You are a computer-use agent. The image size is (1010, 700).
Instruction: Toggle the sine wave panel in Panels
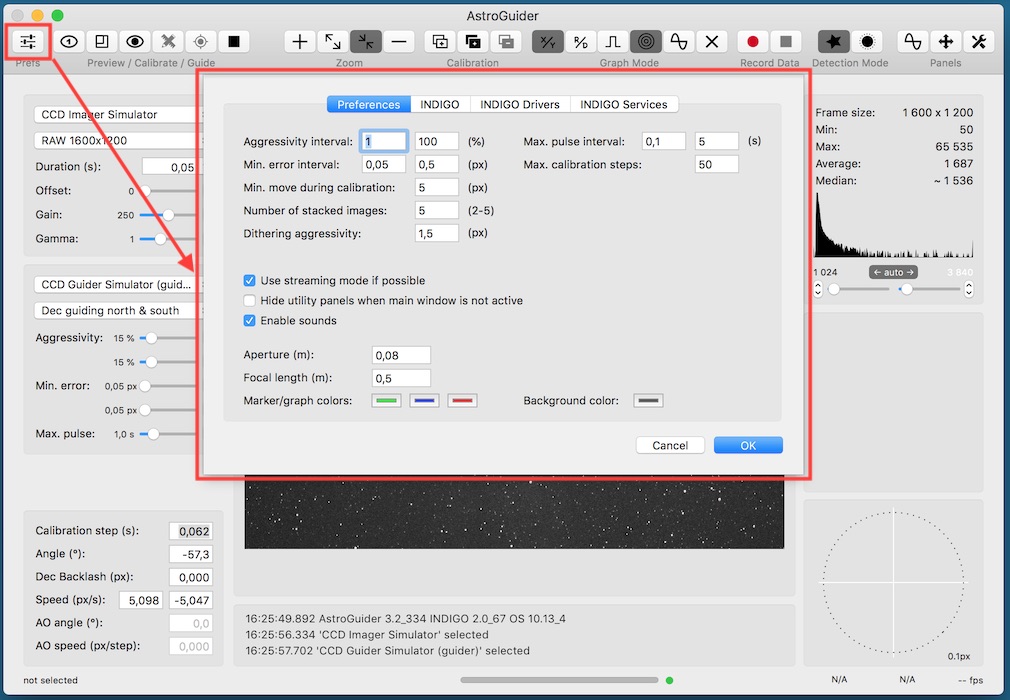tap(913, 42)
